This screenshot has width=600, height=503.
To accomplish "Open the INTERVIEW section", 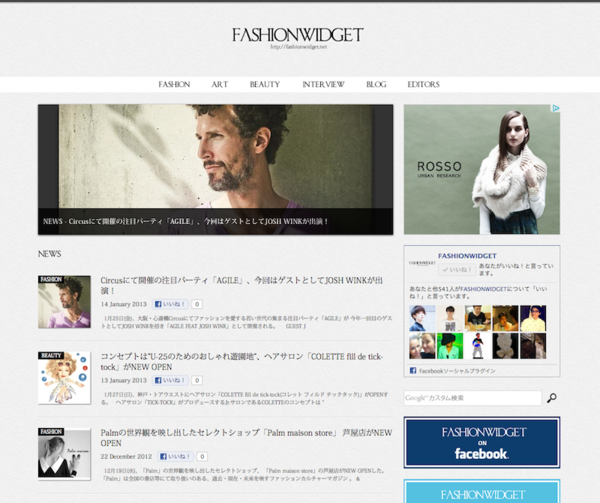I will point(323,84).
